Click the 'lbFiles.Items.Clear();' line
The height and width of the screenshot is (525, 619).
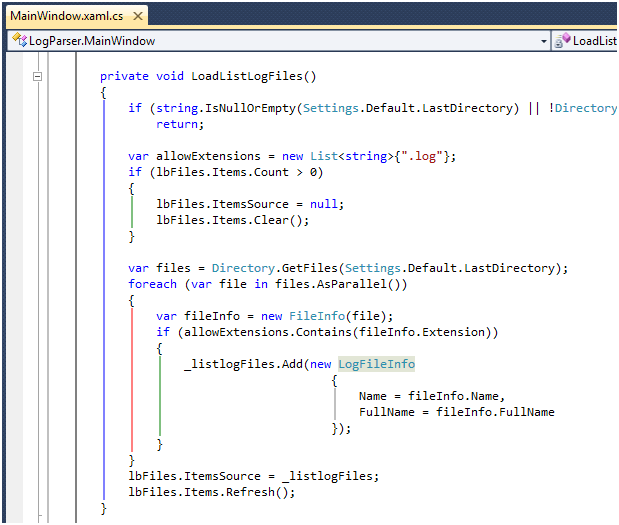click(x=233, y=220)
